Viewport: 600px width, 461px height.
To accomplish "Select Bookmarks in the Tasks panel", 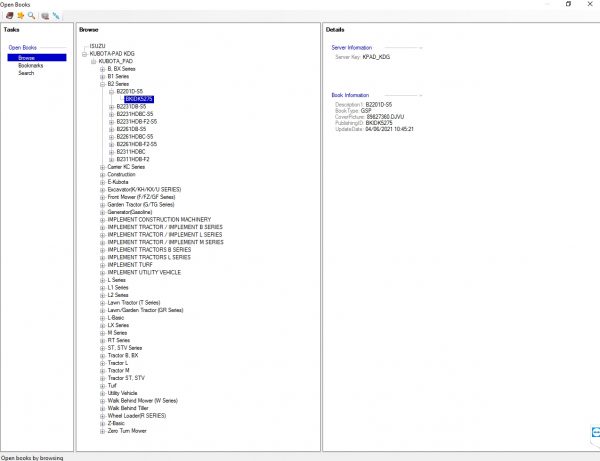I will coord(31,65).
